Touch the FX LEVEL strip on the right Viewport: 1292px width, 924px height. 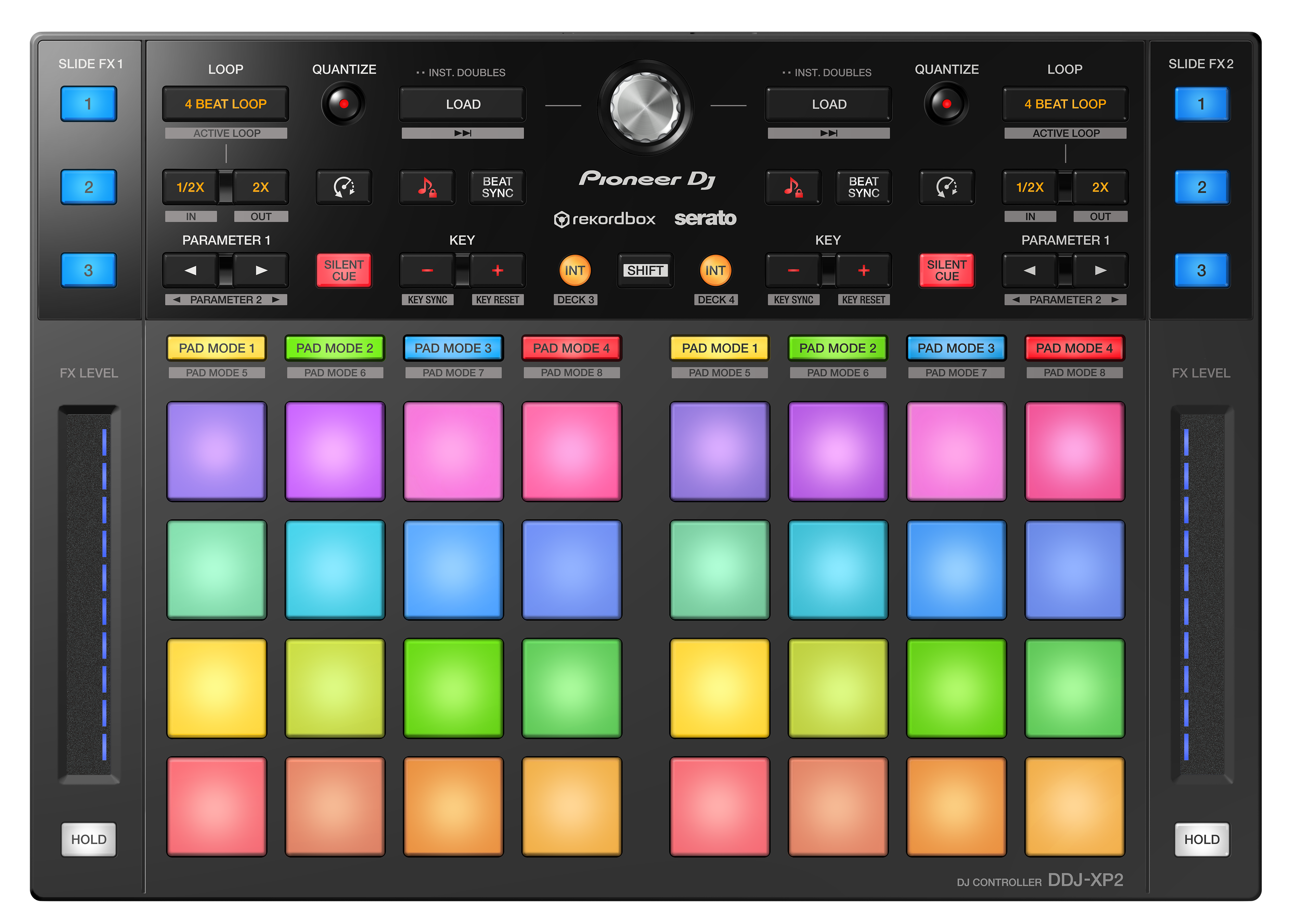point(1202,598)
